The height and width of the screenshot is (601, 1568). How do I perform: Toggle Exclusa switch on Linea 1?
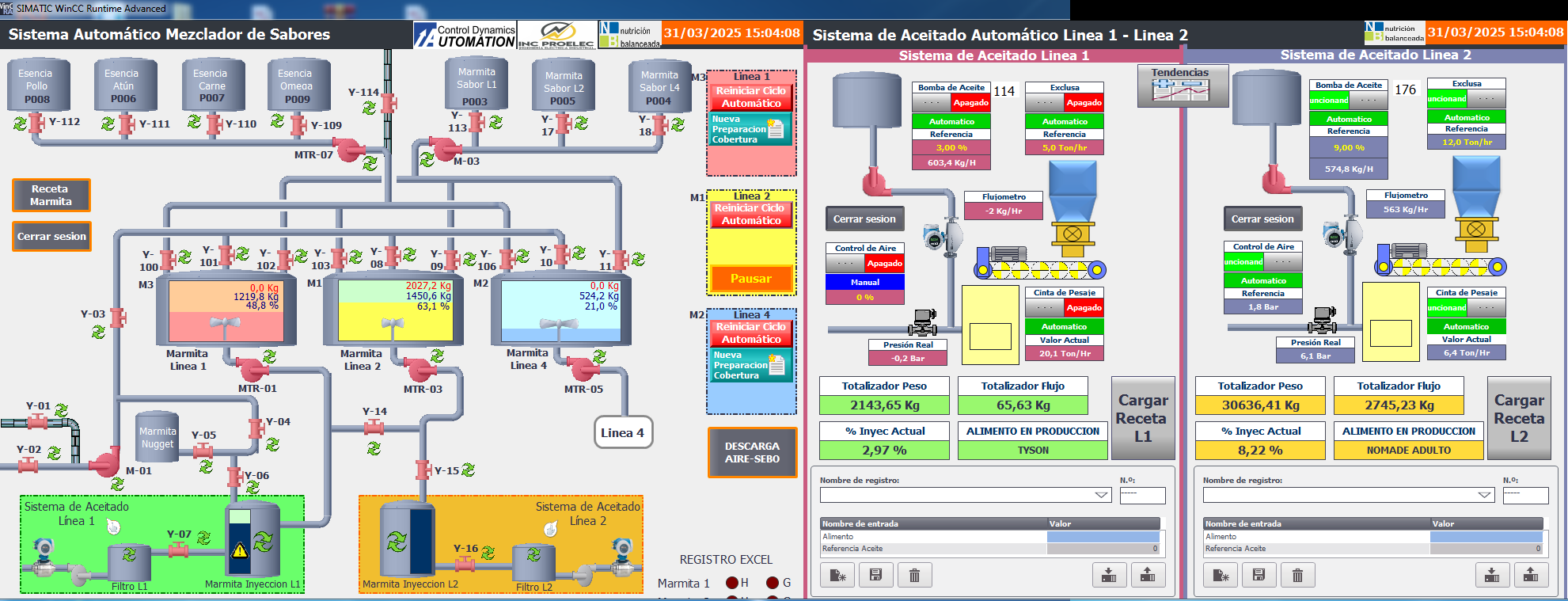pos(1065,103)
